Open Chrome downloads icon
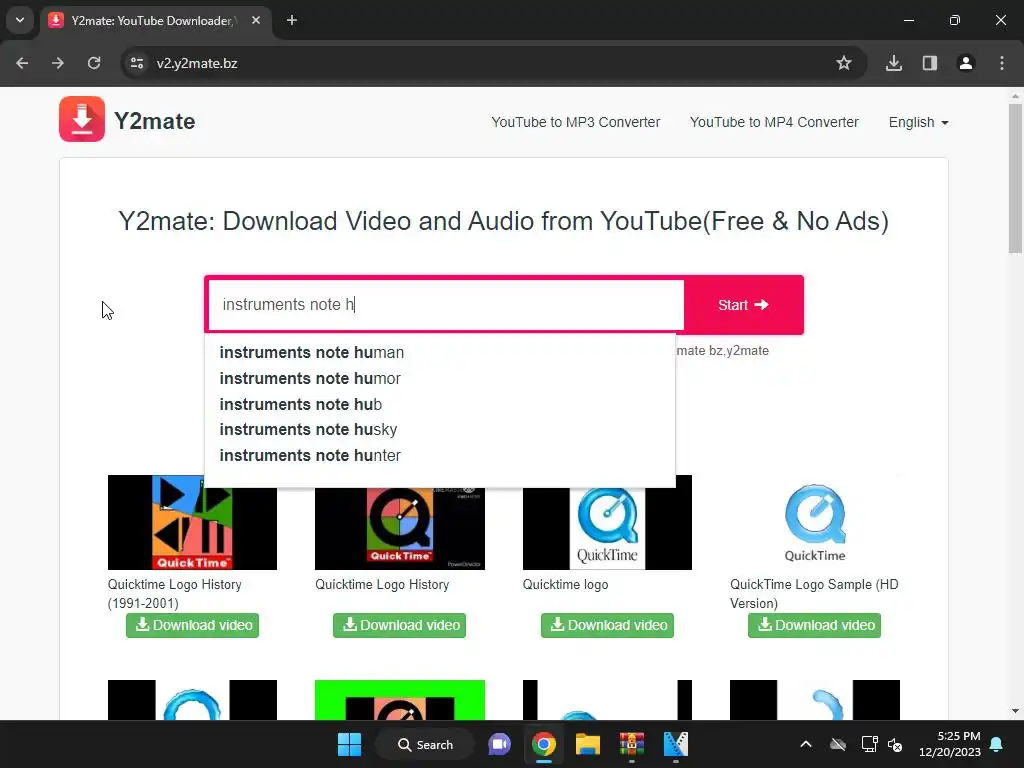Image resolution: width=1024 pixels, height=768 pixels. 894,63
